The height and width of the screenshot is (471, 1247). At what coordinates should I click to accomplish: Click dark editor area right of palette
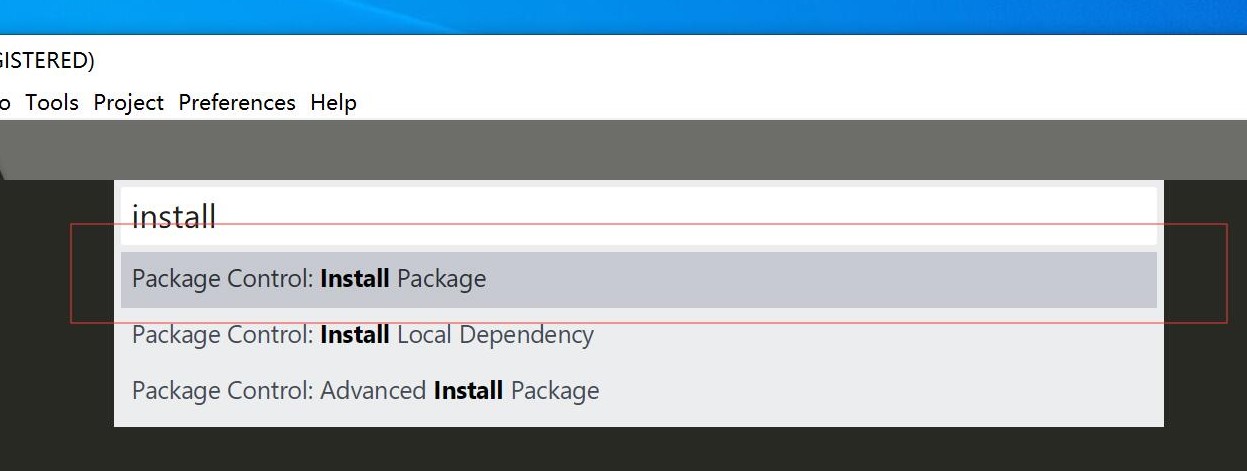click(1205, 380)
